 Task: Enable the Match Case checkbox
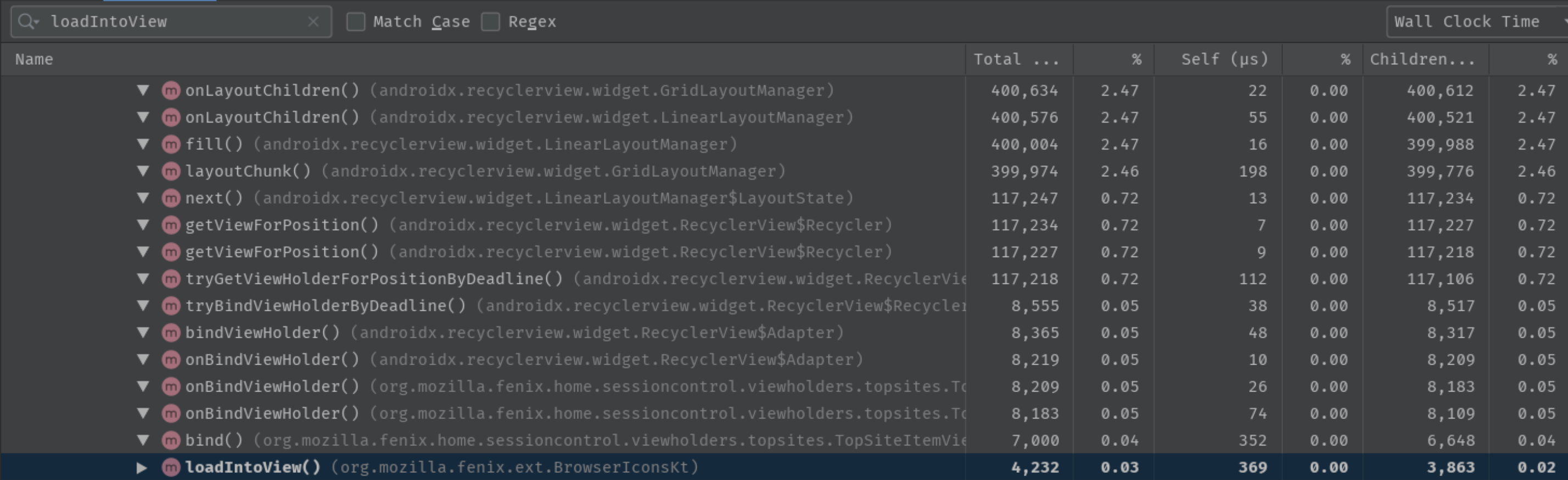[355, 22]
